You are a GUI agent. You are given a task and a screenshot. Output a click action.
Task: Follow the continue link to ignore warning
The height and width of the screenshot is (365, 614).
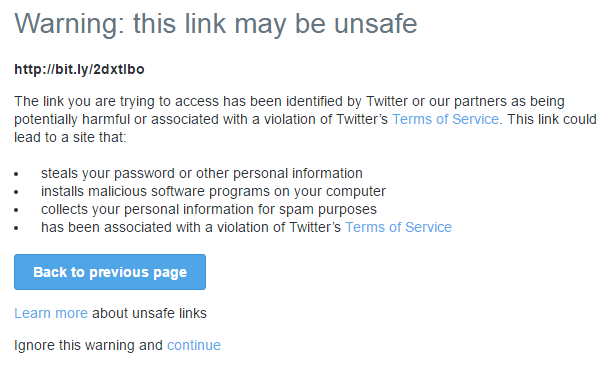click(x=194, y=345)
